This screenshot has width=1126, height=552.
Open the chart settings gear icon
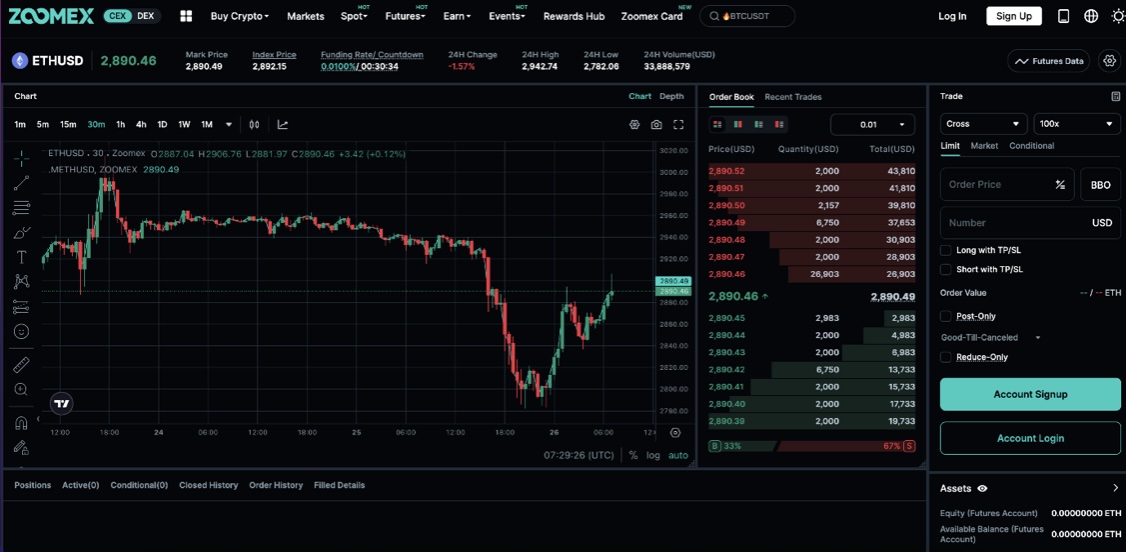click(634, 125)
